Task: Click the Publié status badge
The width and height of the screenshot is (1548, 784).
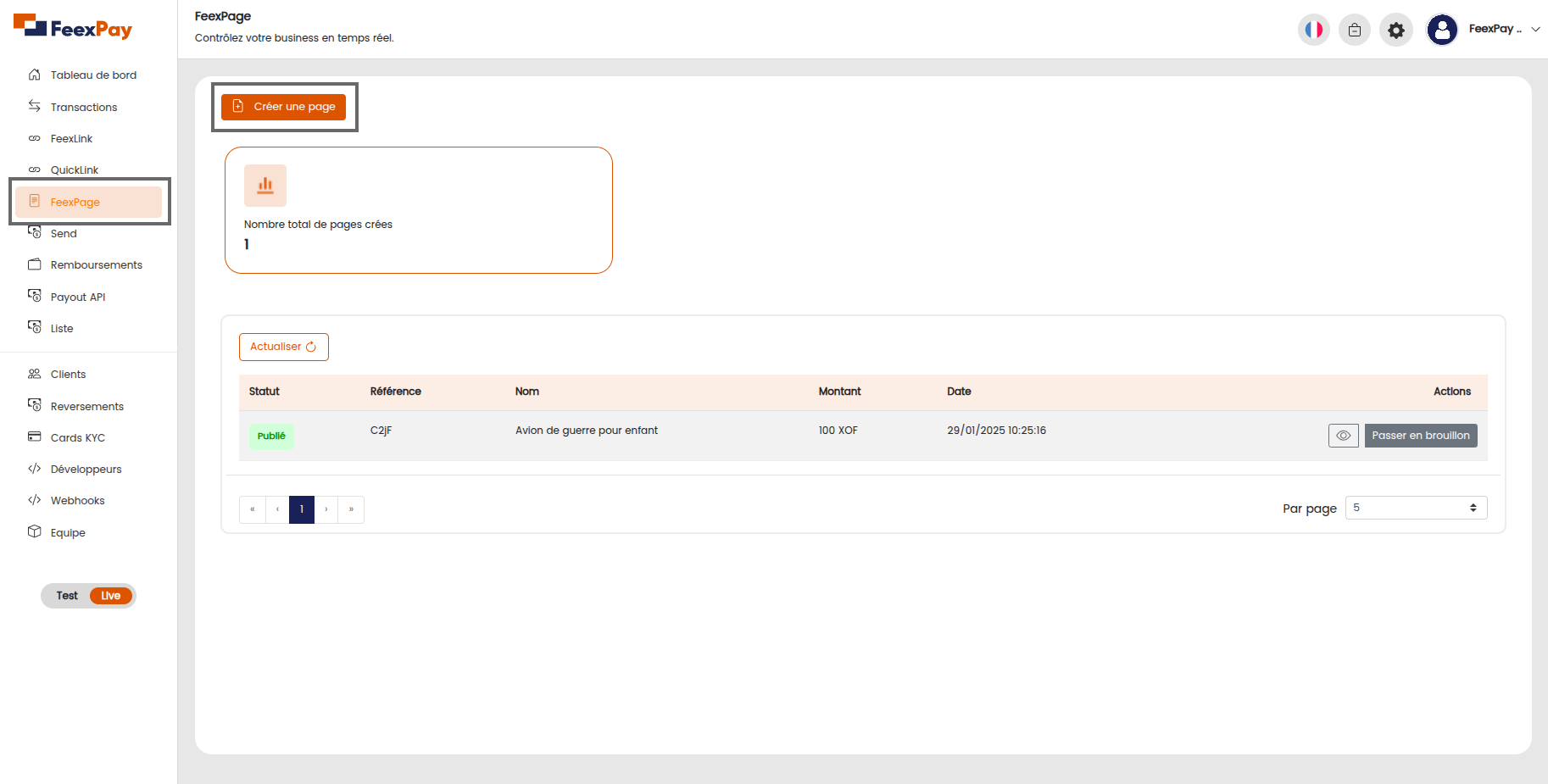Action: (x=271, y=436)
